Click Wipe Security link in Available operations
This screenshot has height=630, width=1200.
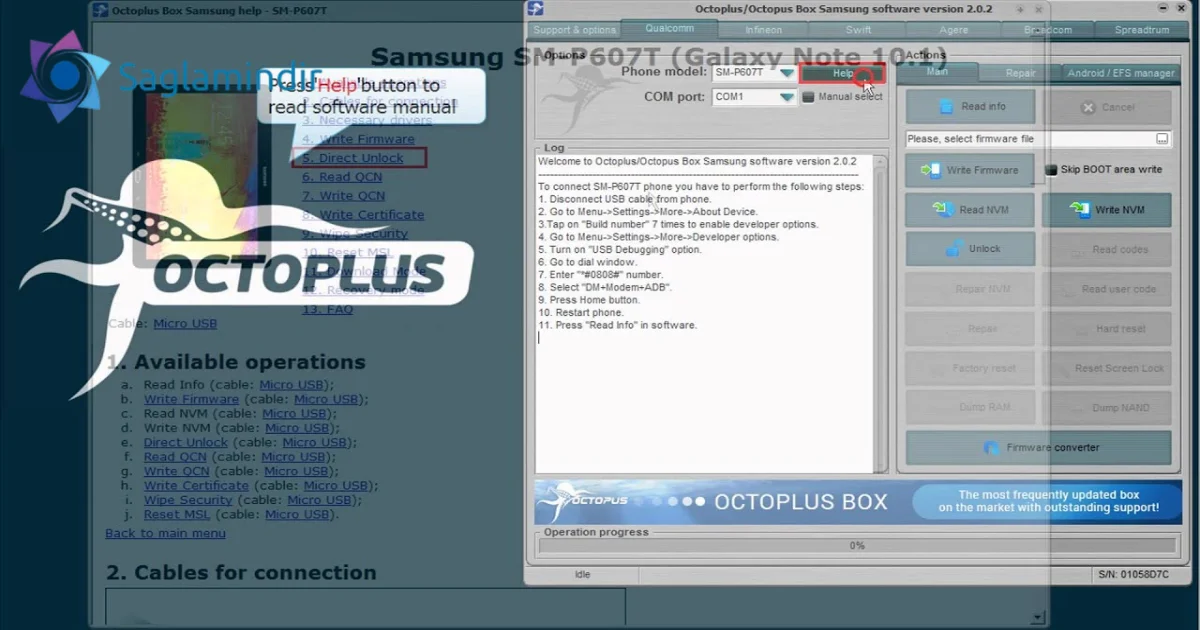[187, 500]
